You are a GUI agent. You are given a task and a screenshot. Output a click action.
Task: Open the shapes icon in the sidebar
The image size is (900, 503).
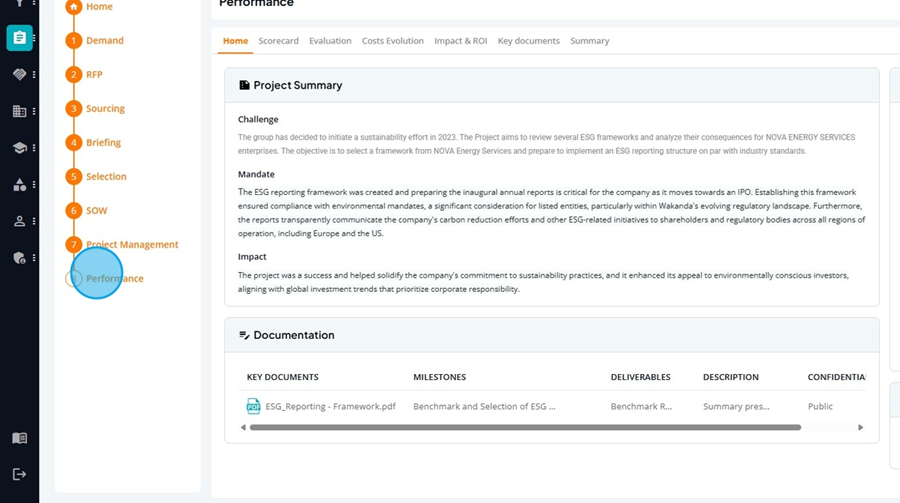click(19, 184)
